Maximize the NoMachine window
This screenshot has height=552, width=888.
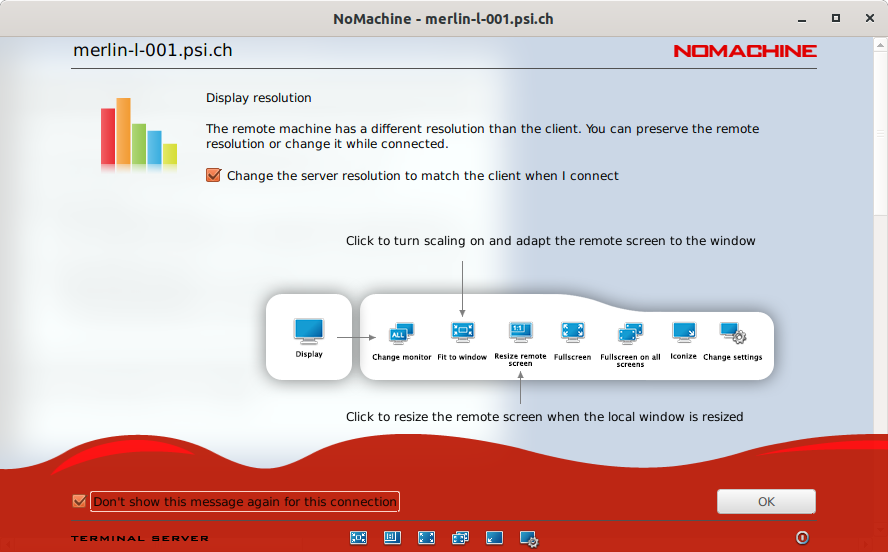click(836, 19)
